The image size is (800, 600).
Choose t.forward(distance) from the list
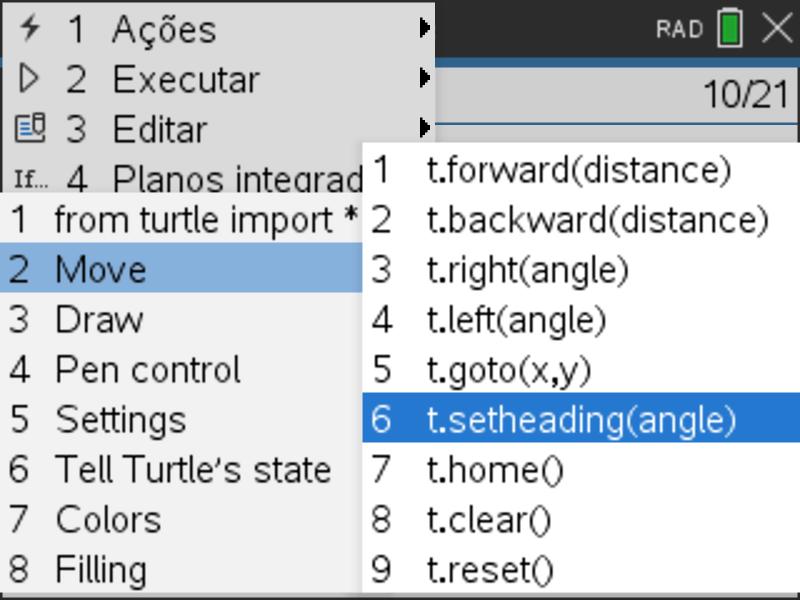click(581, 170)
